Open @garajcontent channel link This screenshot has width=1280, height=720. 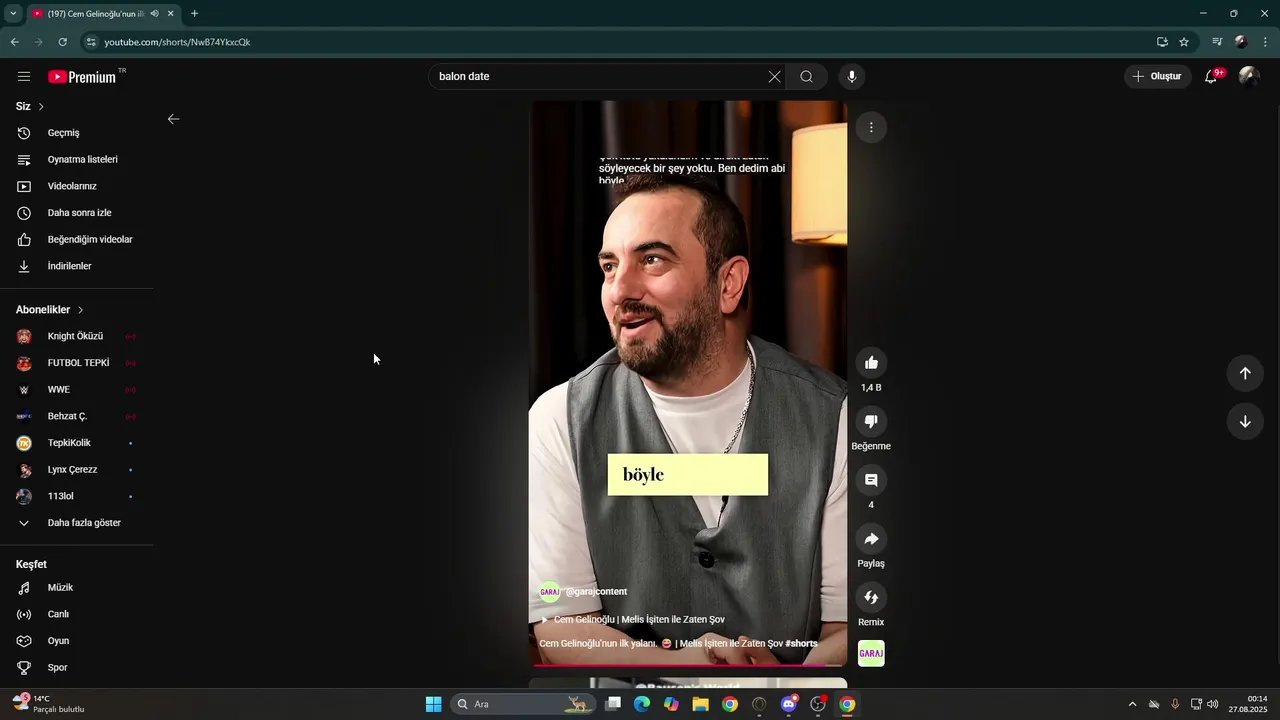(596, 592)
